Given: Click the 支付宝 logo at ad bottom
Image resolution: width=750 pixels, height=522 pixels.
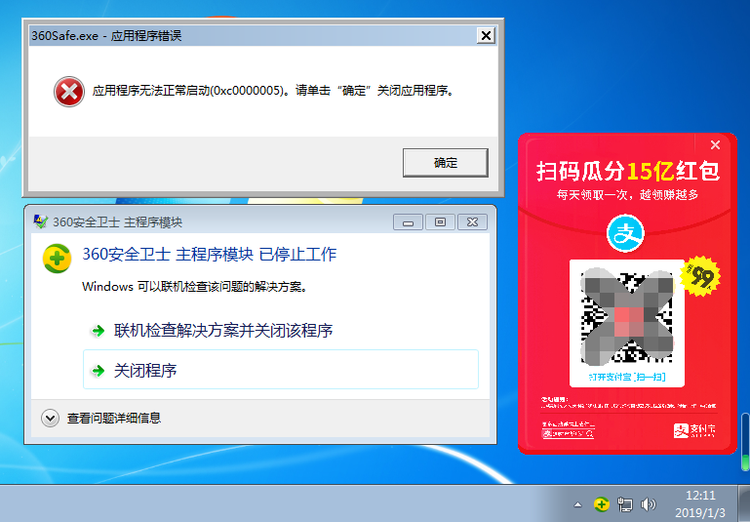Looking at the screenshot, I should pos(695,430).
